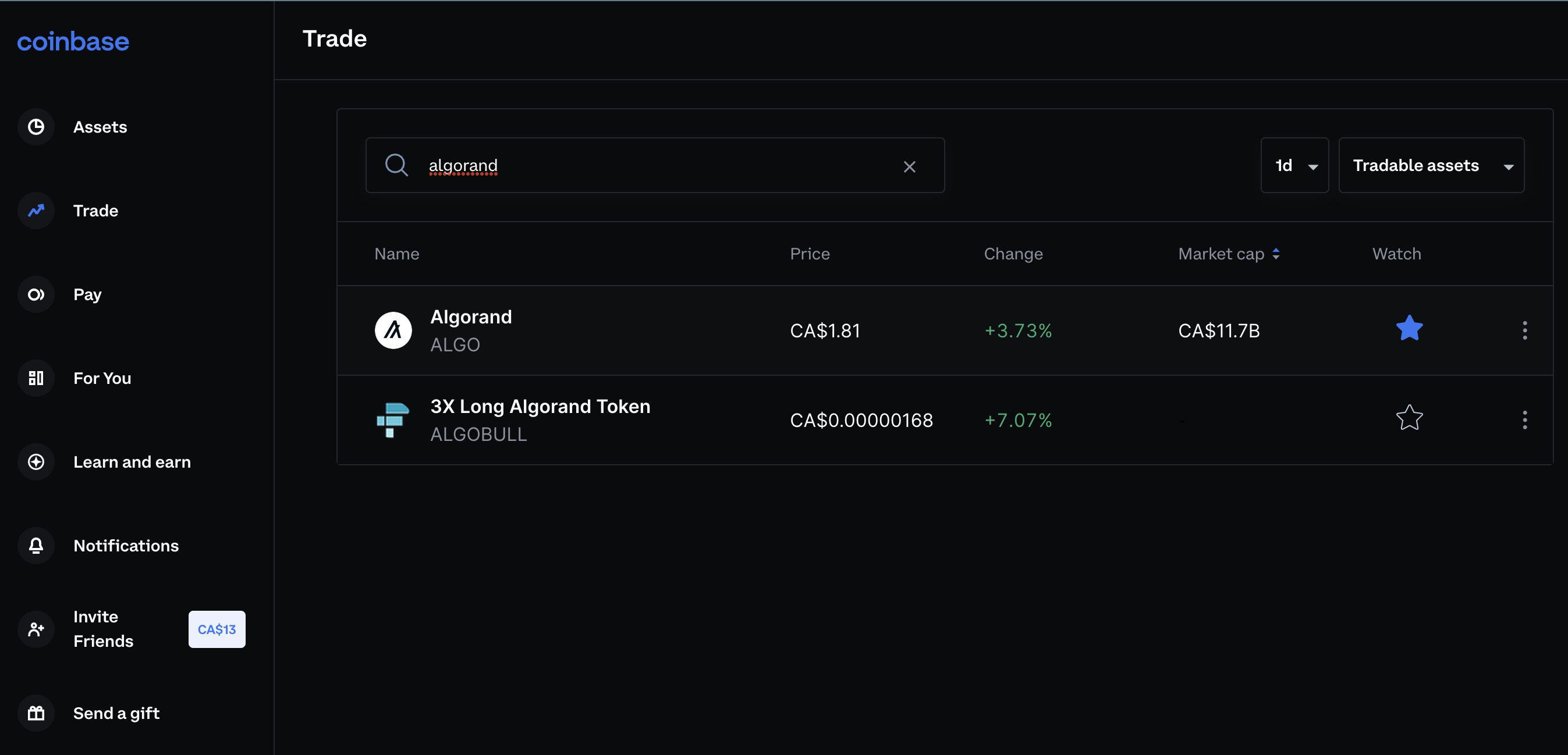This screenshot has height=755, width=1568.
Task: Open the options menu for Algorand row
Action: click(x=1525, y=330)
